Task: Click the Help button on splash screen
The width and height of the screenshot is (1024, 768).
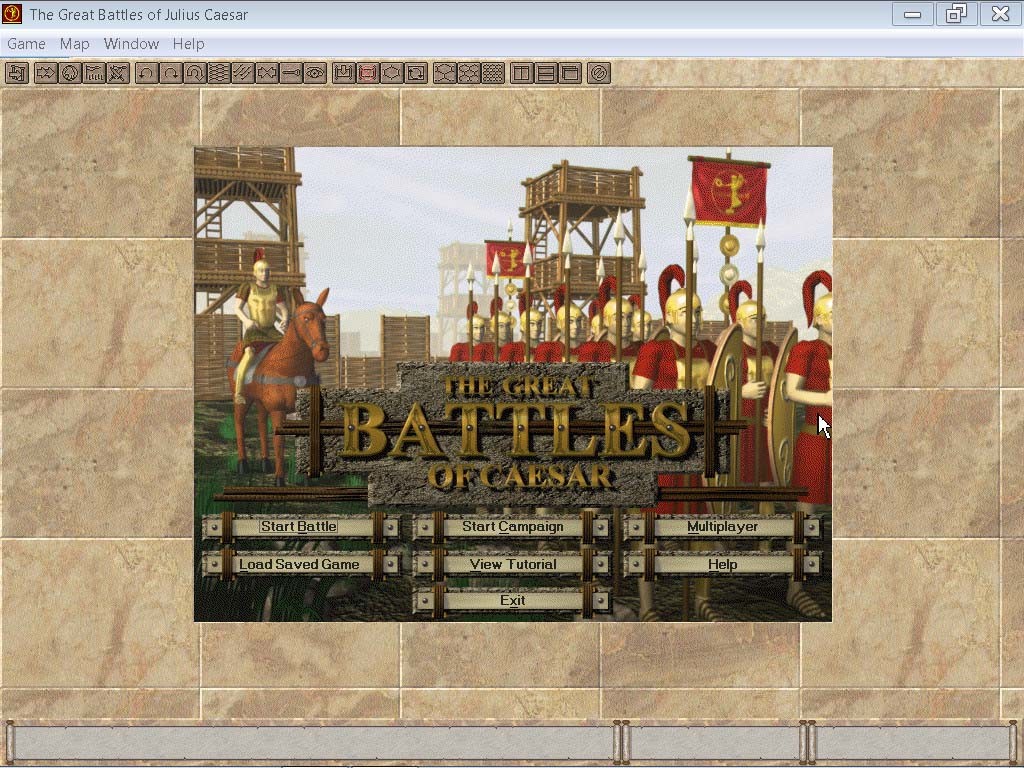Action: pyautogui.click(x=722, y=564)
